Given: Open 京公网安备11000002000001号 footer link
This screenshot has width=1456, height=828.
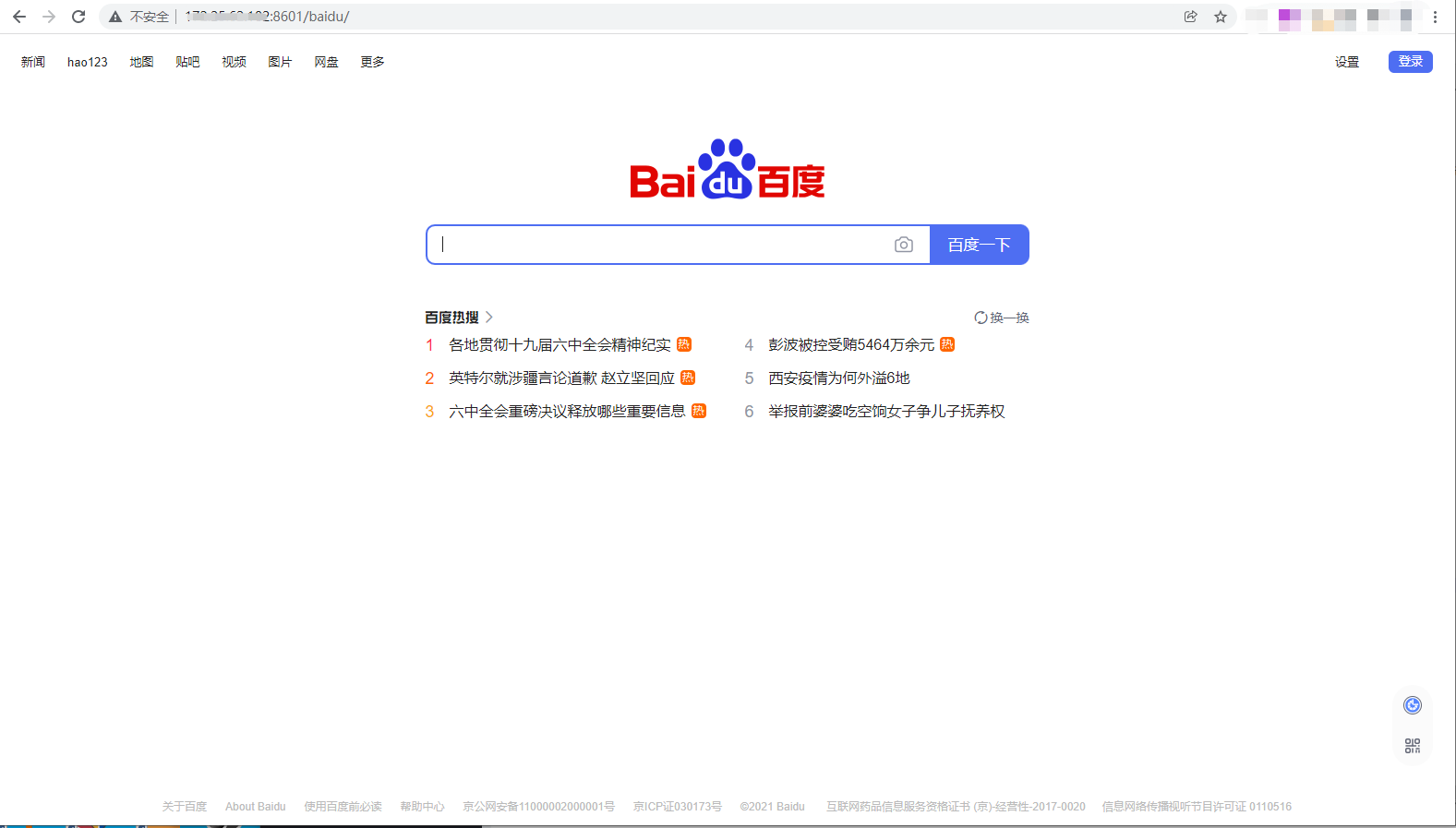Looking at the screenshot, I should (x=539, y=807).
